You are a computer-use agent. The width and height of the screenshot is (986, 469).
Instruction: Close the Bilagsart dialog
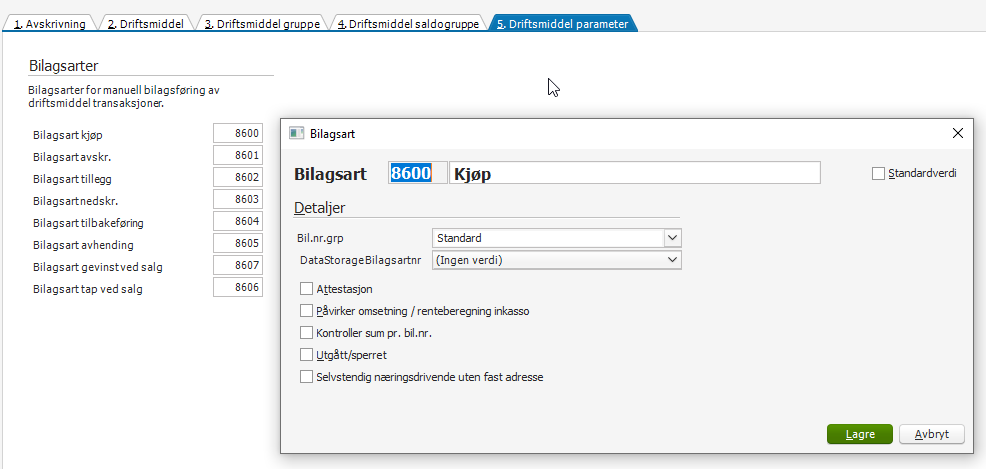click(957, 133)
